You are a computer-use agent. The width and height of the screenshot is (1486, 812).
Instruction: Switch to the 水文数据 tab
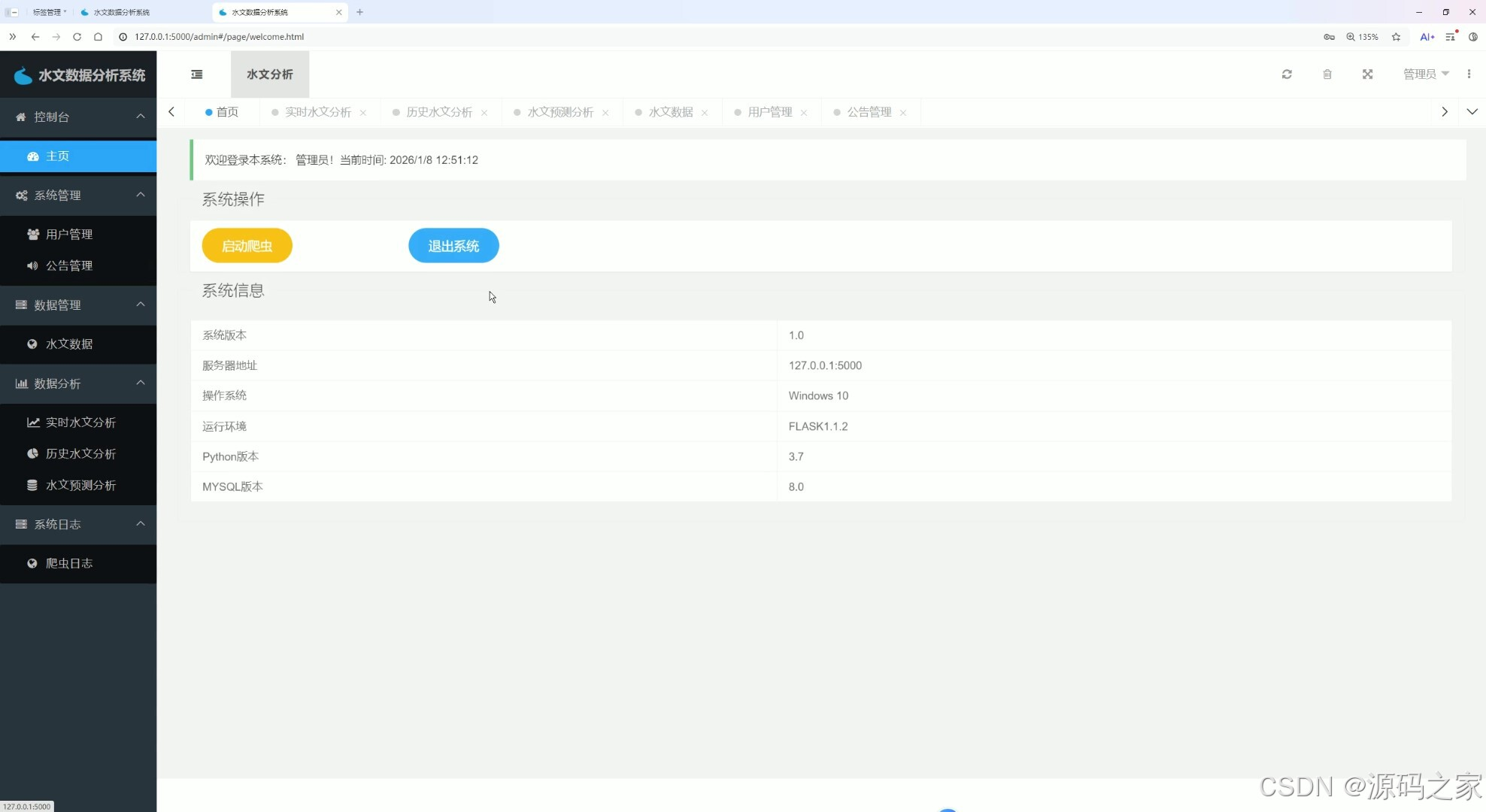[670, 112]
